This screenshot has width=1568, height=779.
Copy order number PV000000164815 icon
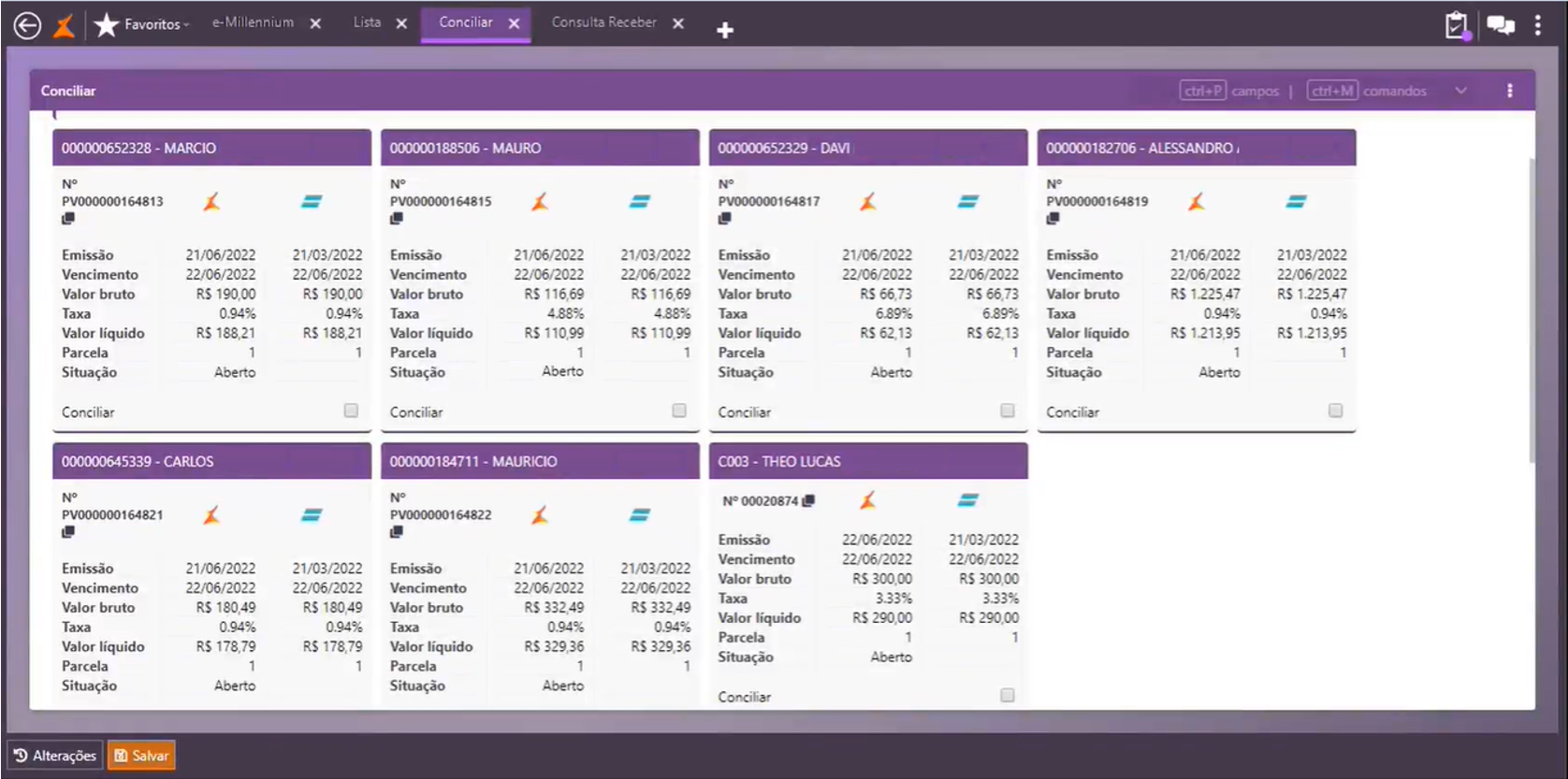click(397, 219)
